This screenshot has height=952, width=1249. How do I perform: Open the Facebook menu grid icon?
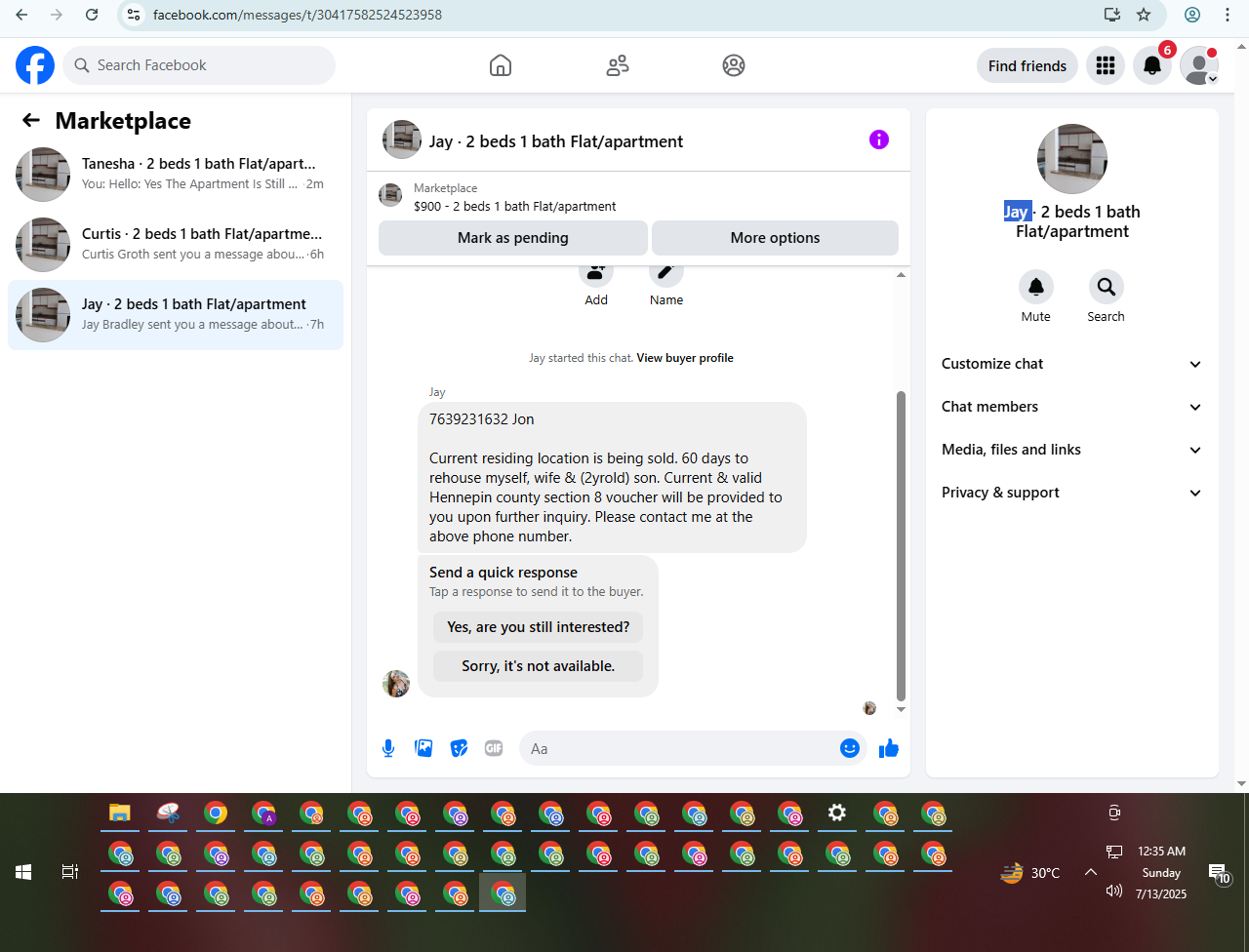tap(1106, 65)
